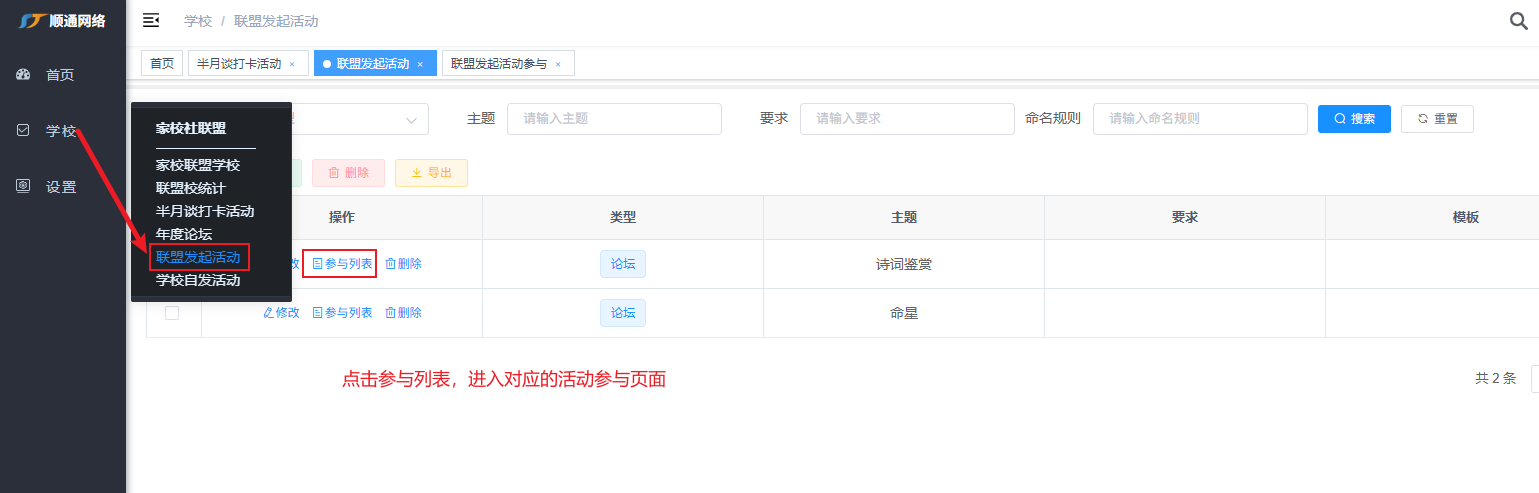
Task: Close the 联盟发起活动参与 tab
Action: point(558,64)
